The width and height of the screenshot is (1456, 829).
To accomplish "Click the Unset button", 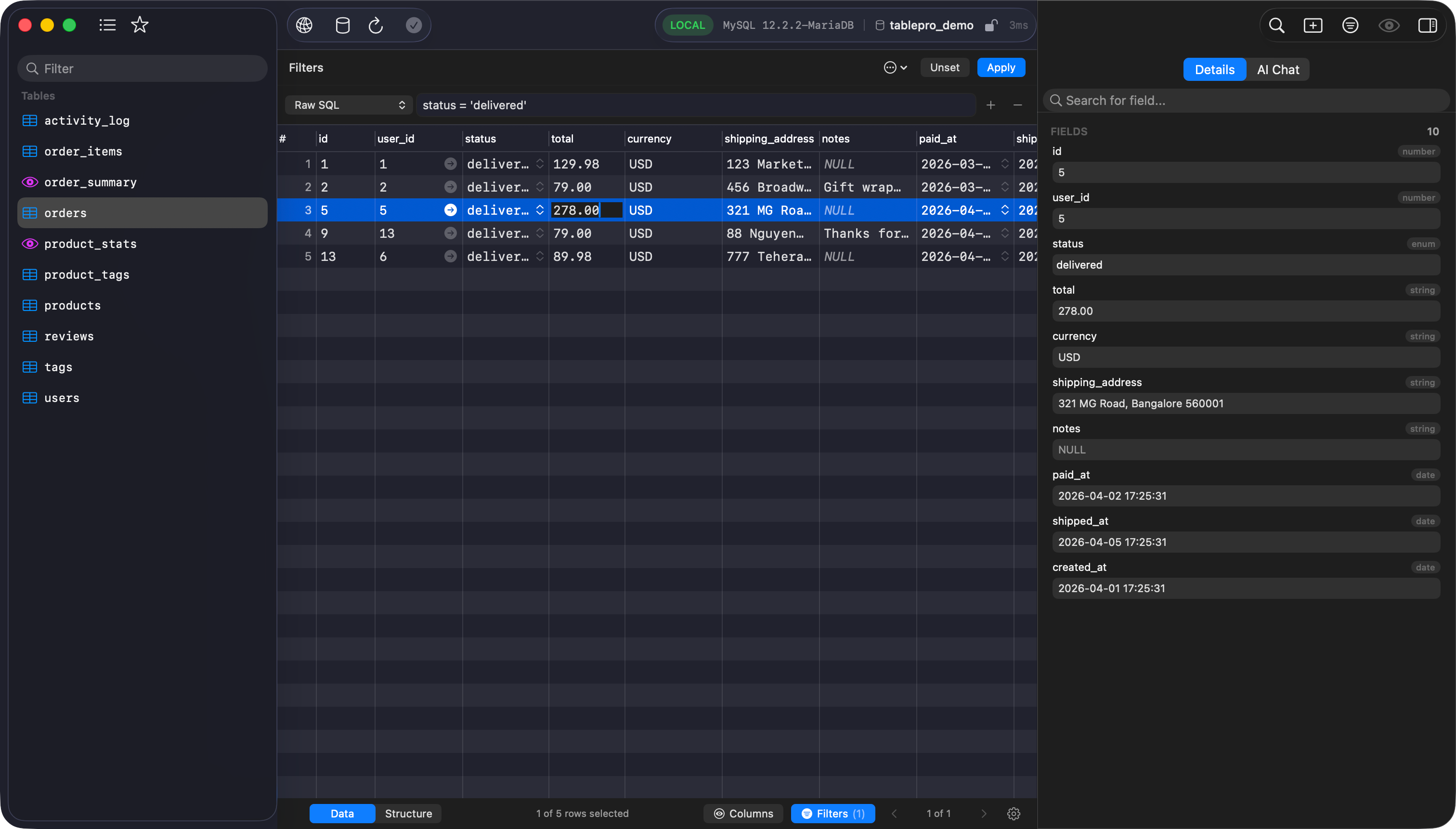I will [944, 67].
